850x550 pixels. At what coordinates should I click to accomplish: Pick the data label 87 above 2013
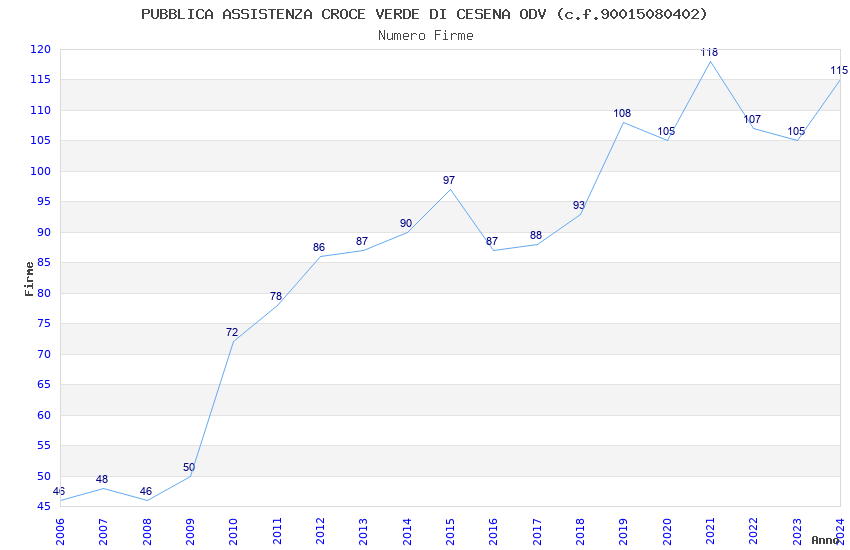(x=362, y=242)
